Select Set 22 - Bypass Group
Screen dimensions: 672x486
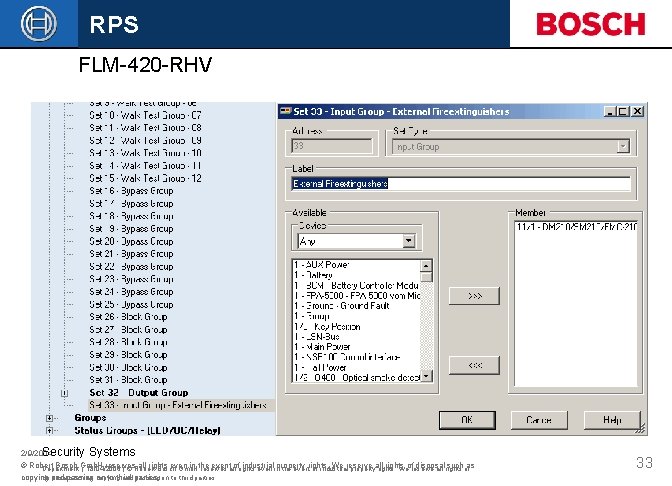click(131, 267)
